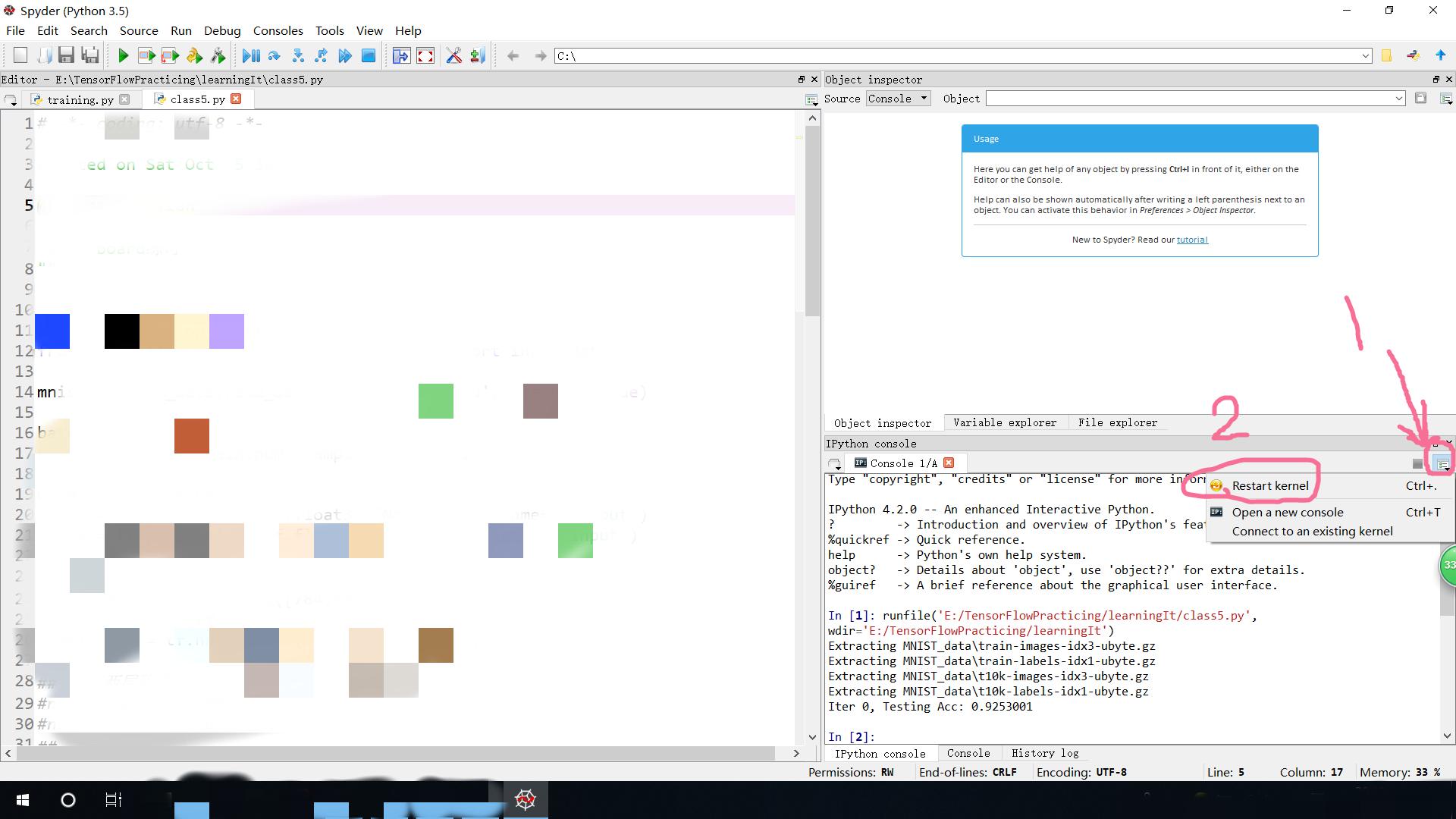The image size is (1456, 819).
Task: Toggle the lock in the Object inspector
Action: (1421, 98)
